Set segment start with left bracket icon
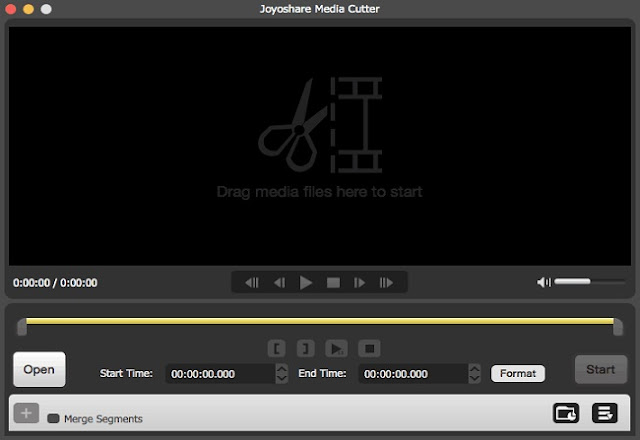 point(277,349)
